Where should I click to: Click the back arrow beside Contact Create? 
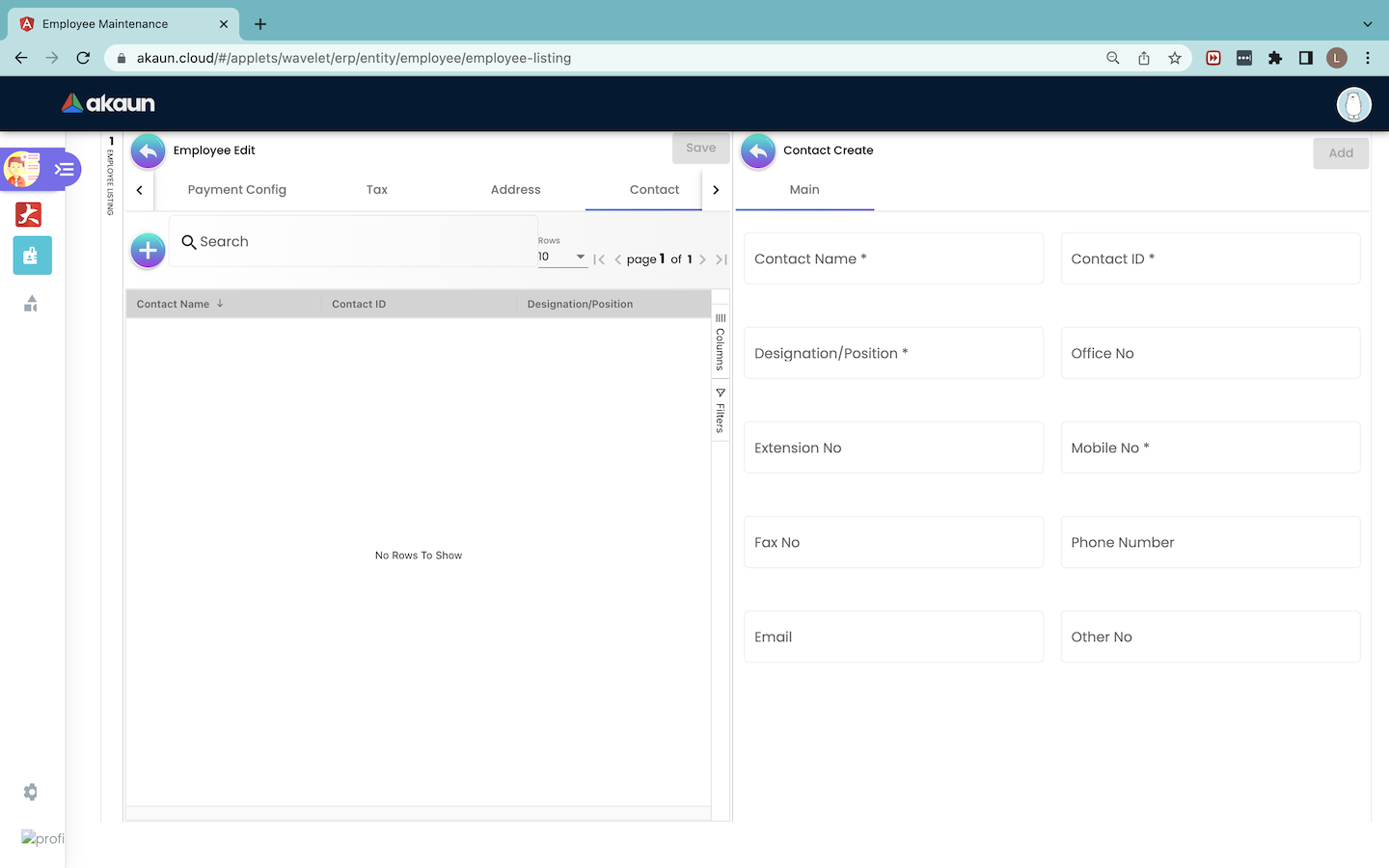pos(758,151)
